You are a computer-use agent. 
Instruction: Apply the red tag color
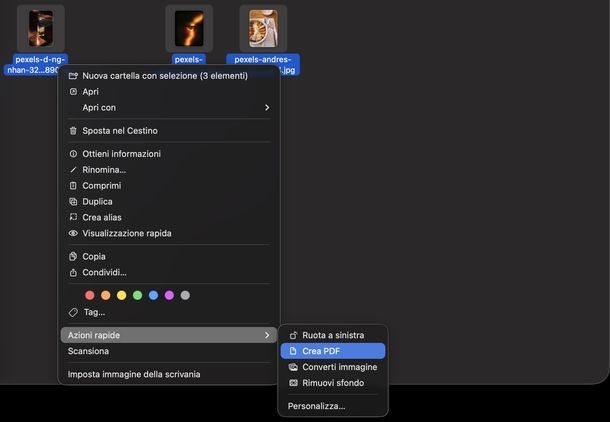90,295
